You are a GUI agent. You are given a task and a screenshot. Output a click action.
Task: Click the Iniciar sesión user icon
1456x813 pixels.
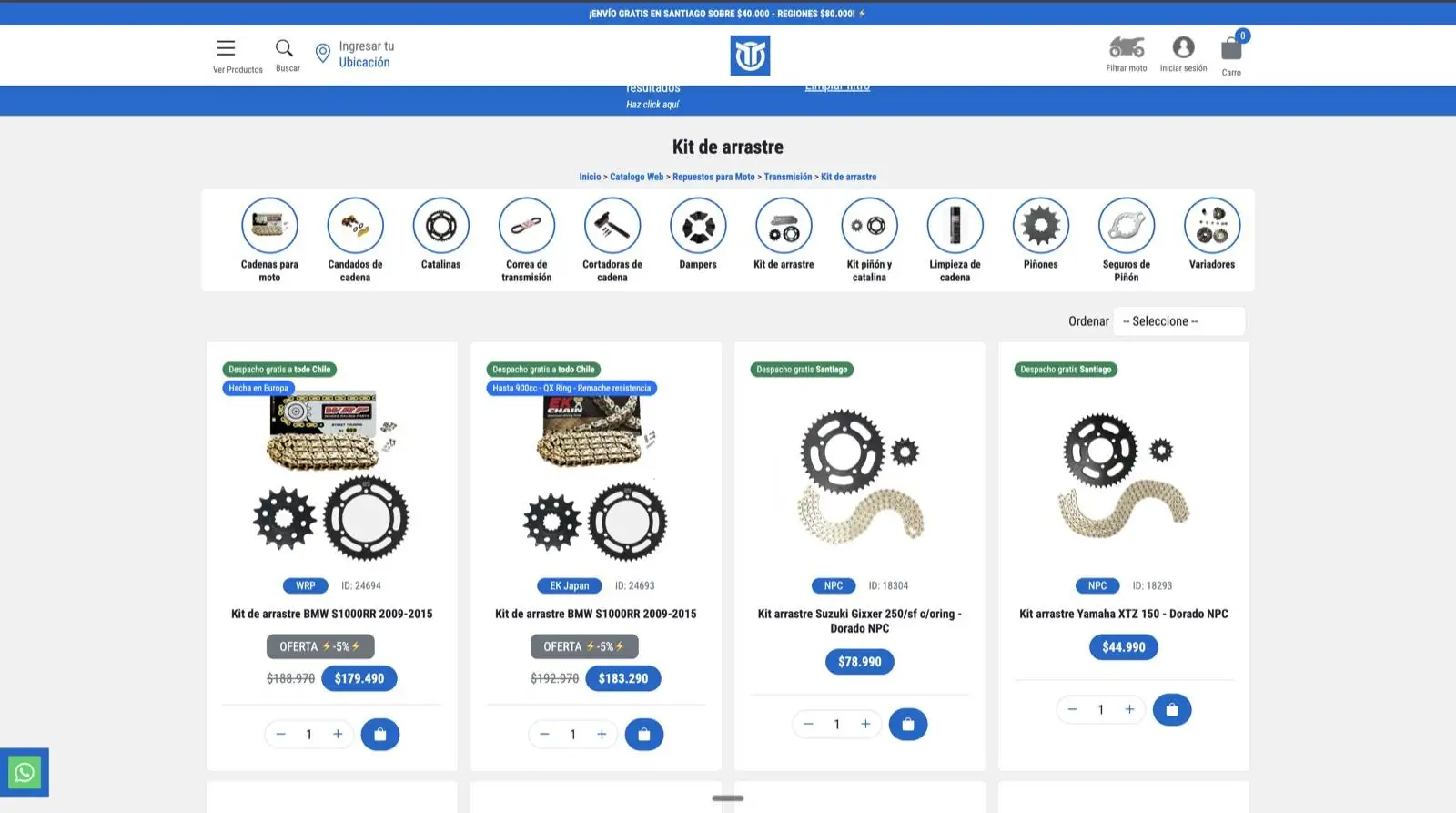(x=1183, y=46)
